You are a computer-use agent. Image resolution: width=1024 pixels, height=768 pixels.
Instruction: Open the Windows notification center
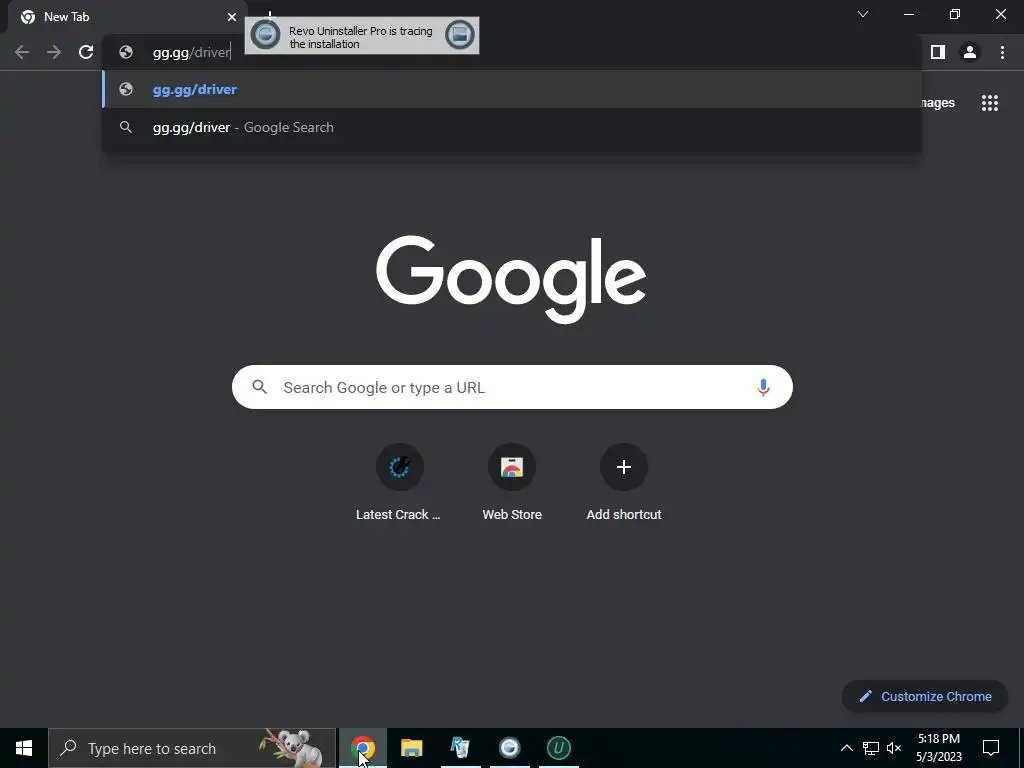tap(991, 748)
